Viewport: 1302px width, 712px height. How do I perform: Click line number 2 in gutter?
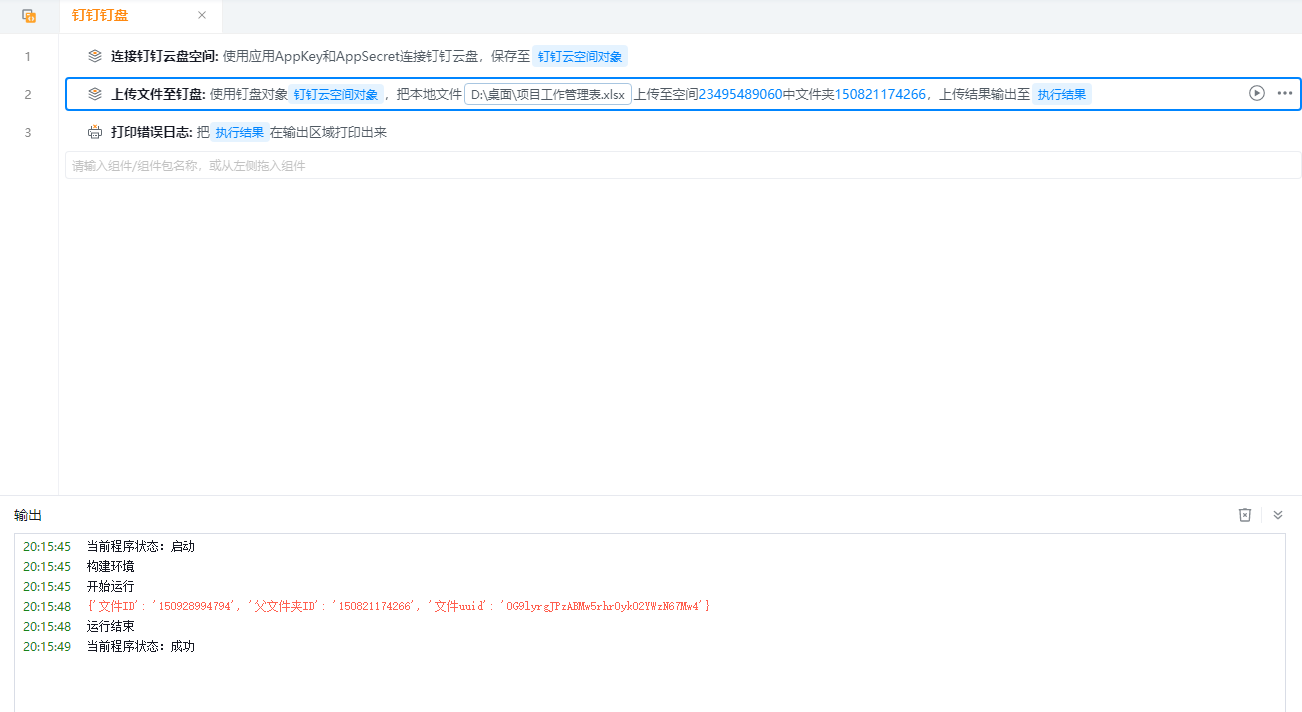(28, 94)
